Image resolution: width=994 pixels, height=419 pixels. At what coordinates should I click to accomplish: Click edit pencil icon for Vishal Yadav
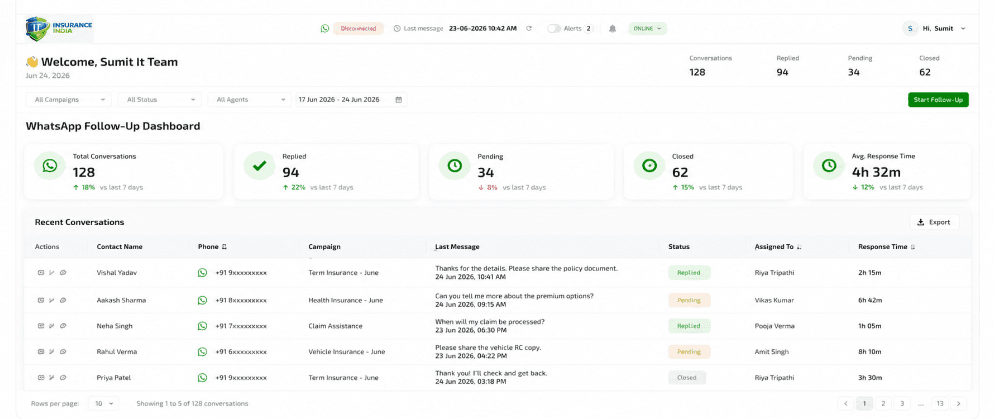click(52, 273)
